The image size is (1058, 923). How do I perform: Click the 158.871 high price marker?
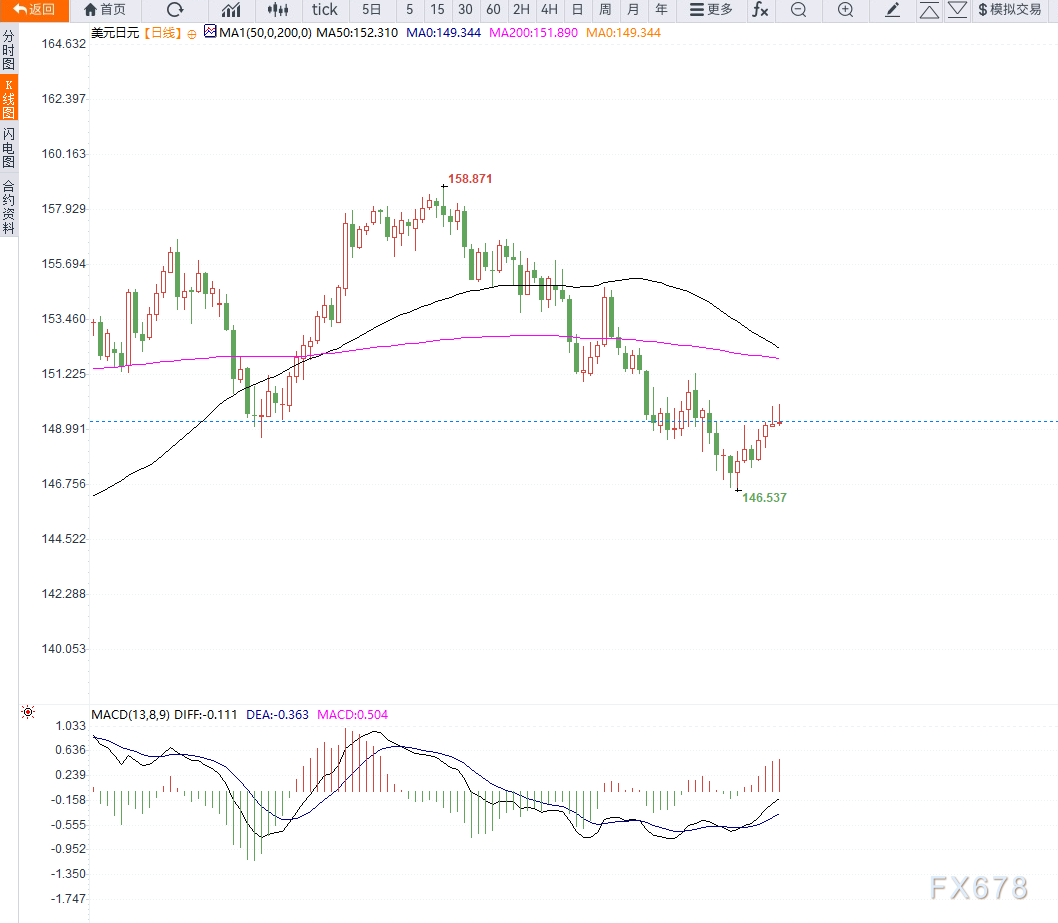point(470,179)
